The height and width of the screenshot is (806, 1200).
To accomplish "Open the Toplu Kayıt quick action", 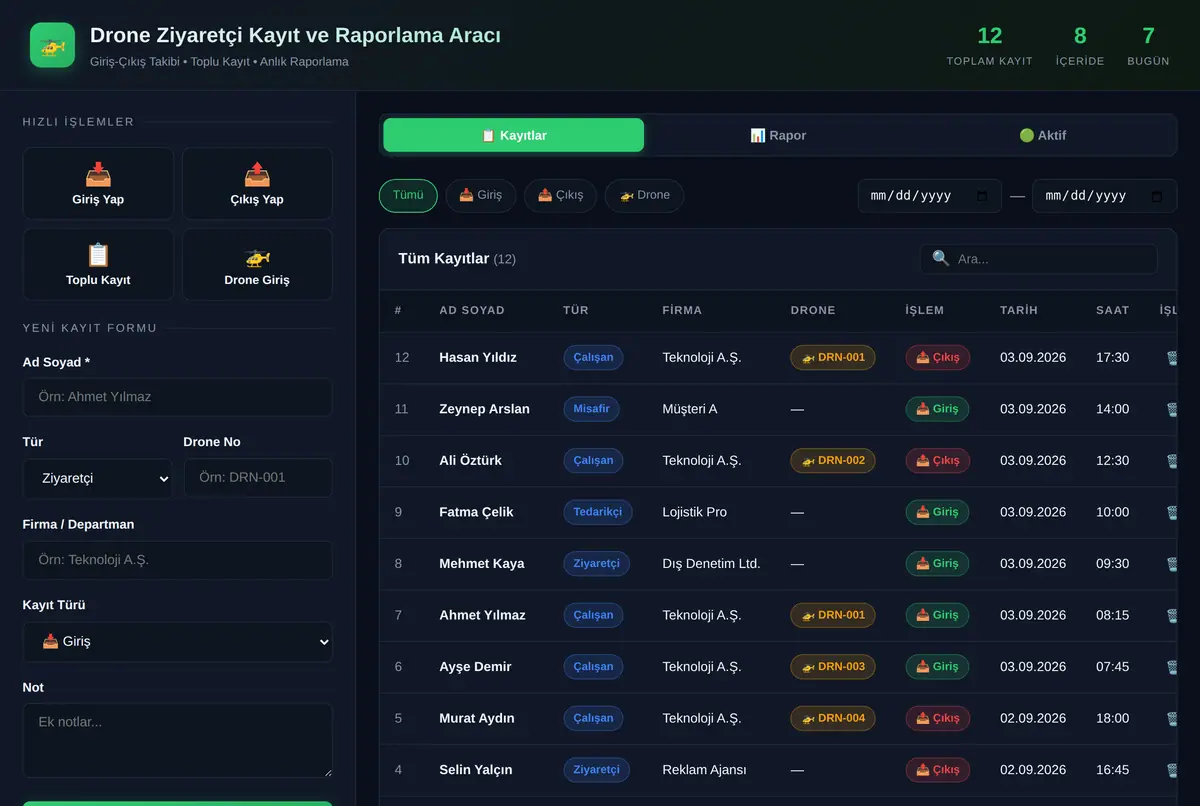I will tap(98, 265).
